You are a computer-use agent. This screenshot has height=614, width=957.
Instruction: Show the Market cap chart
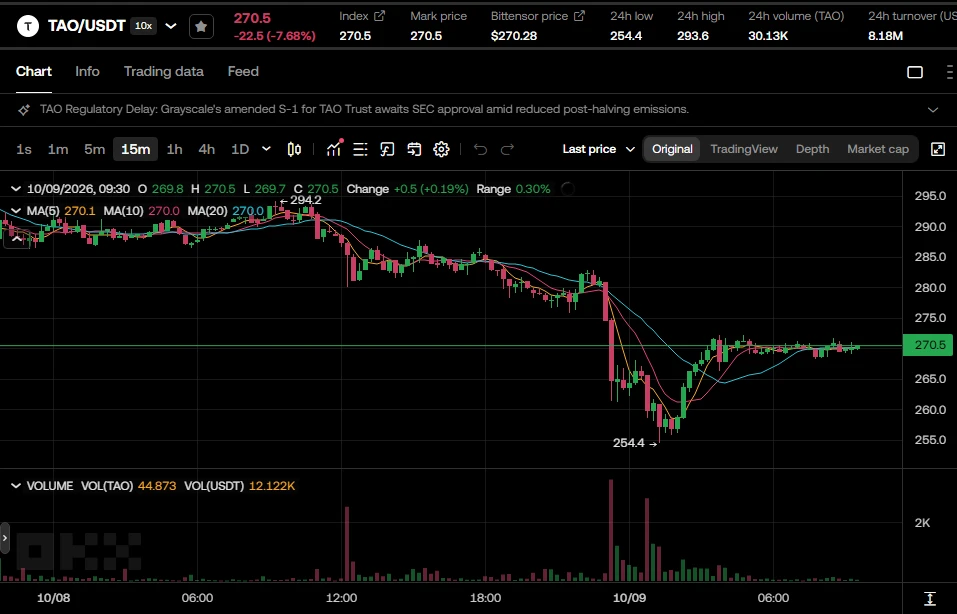pyautogui.click(x=878, y=150)
